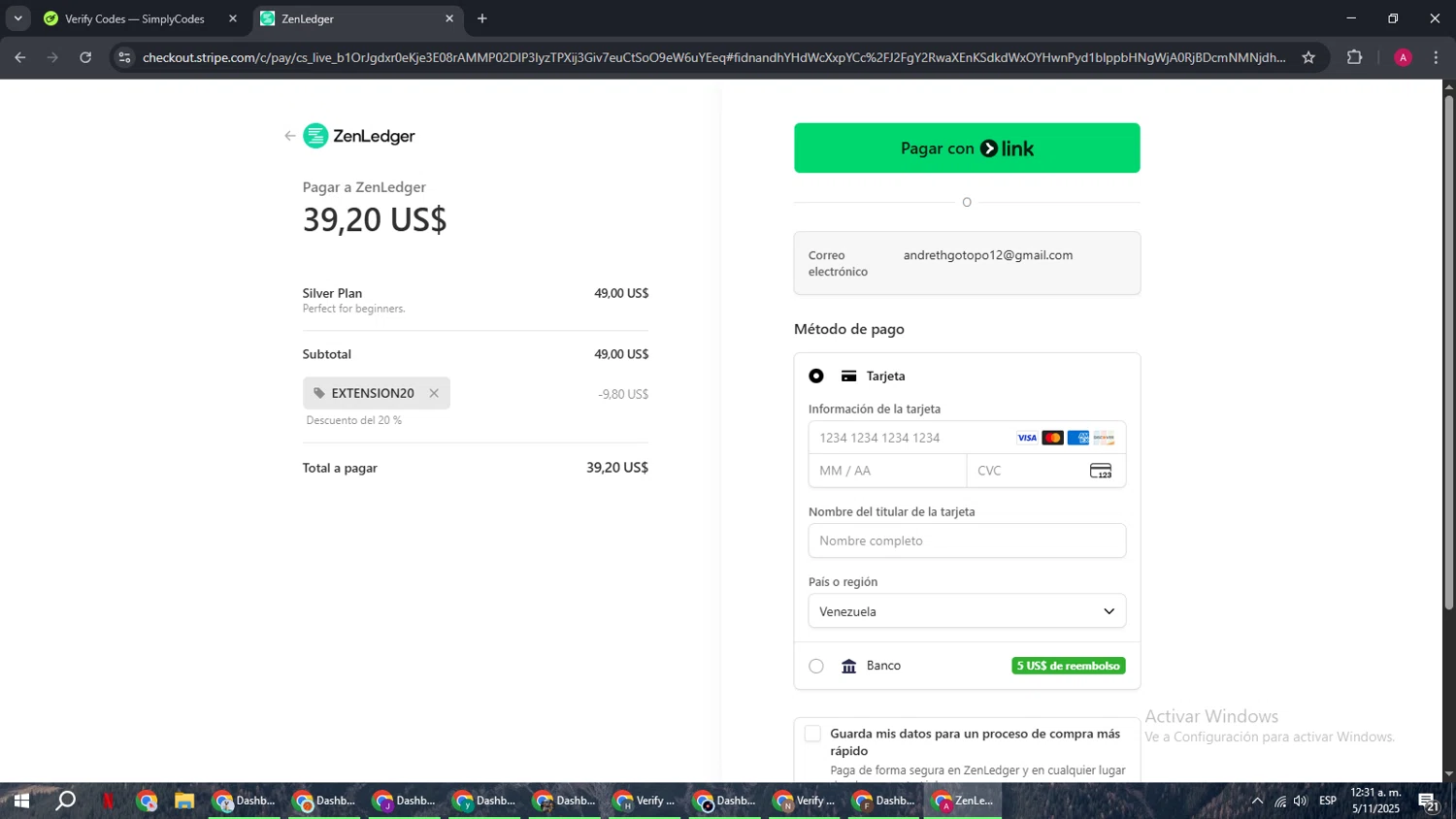Open Windows search from the taskbar

tap(65, 801)
